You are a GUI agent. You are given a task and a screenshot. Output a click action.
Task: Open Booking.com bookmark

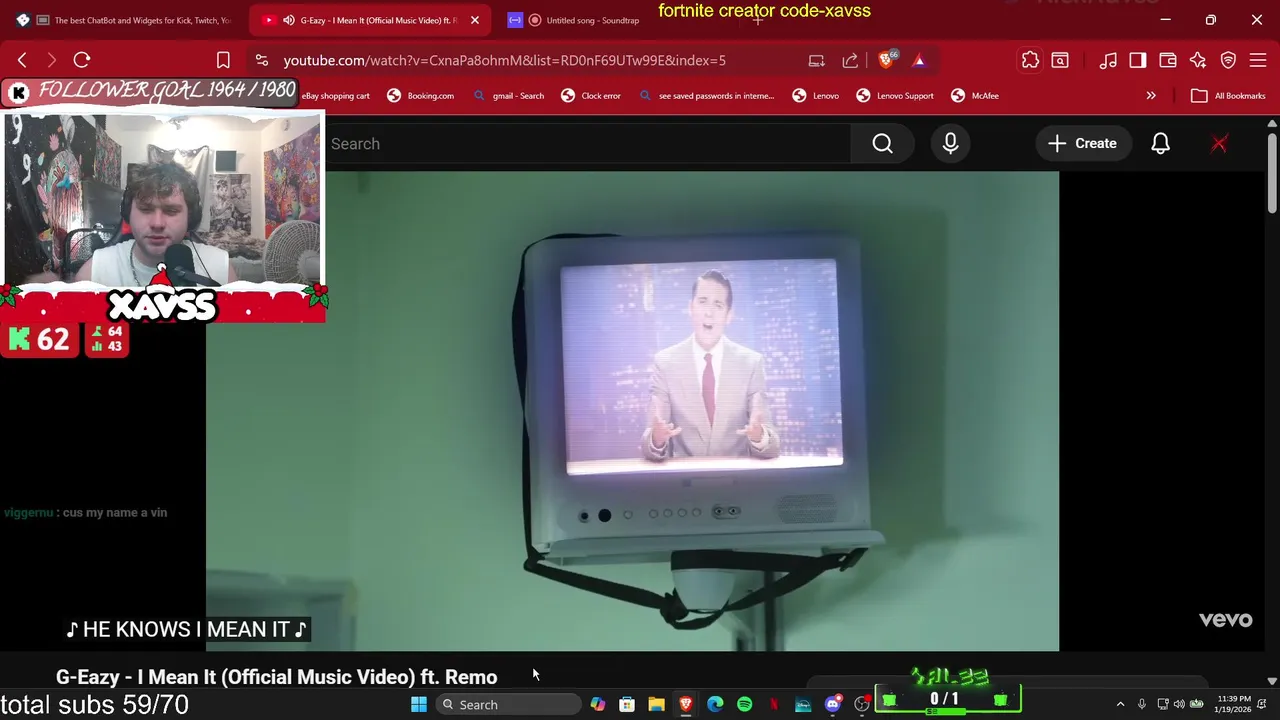pyautogui.click(x=420, y=96)
